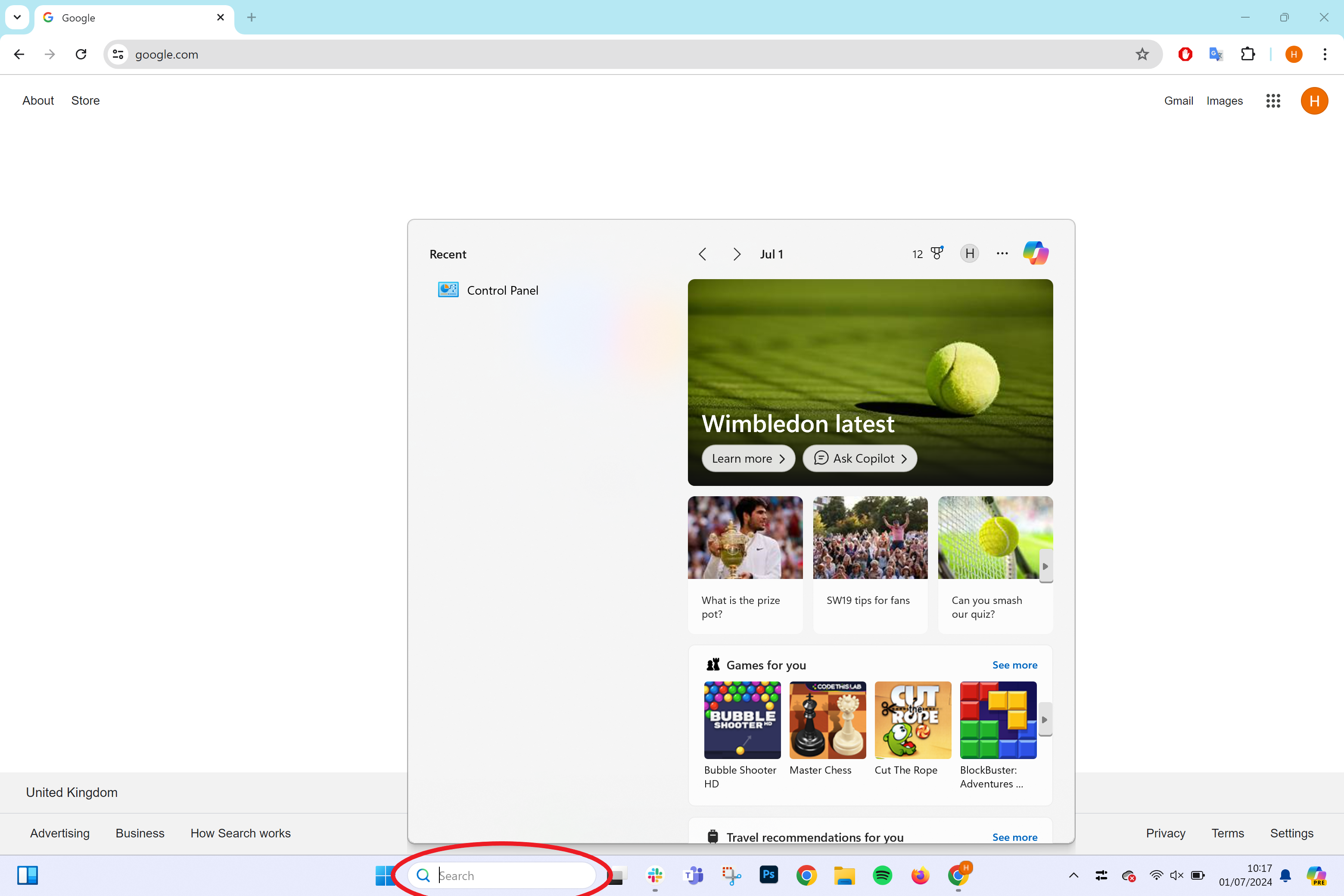Open the 'SW19 tips for fans' card

870,565
